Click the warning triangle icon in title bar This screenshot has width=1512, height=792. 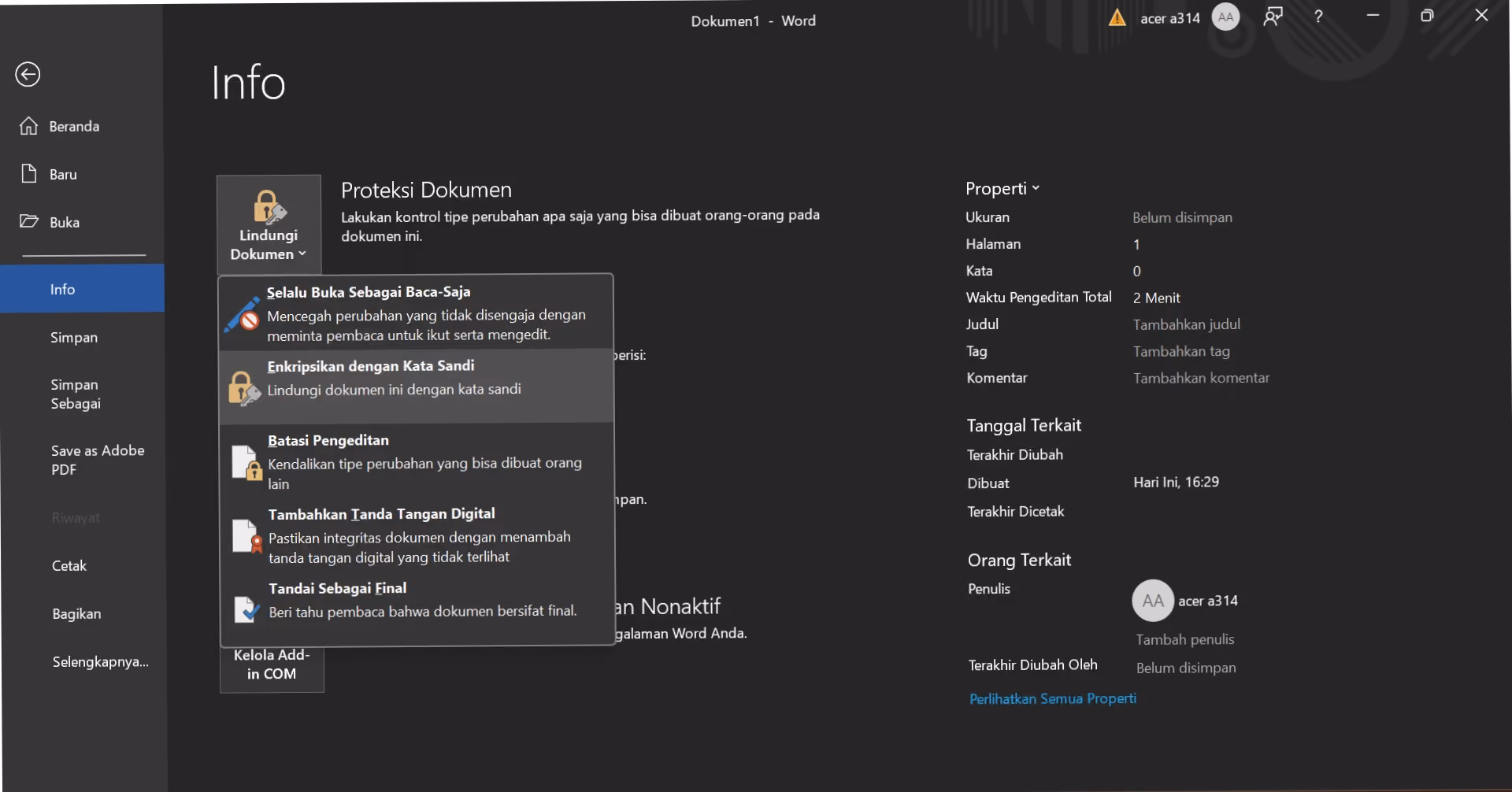coord(1117,17)
